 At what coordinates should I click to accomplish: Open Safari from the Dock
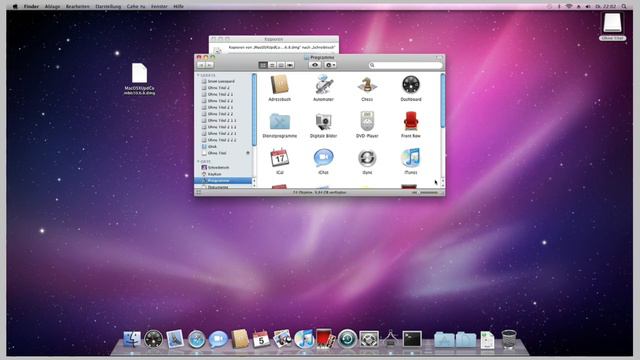196,339
